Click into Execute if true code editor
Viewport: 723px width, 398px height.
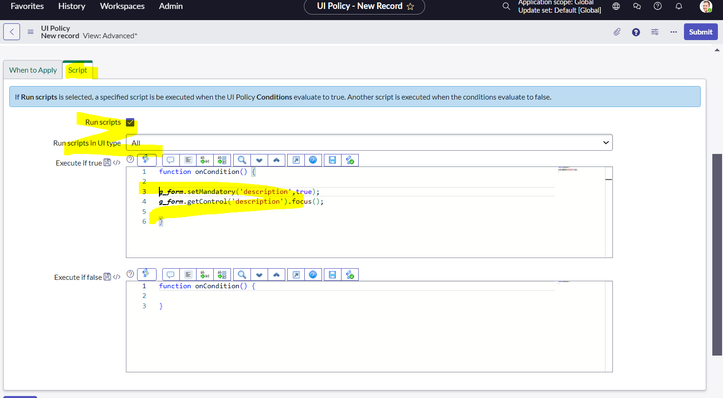369,212
